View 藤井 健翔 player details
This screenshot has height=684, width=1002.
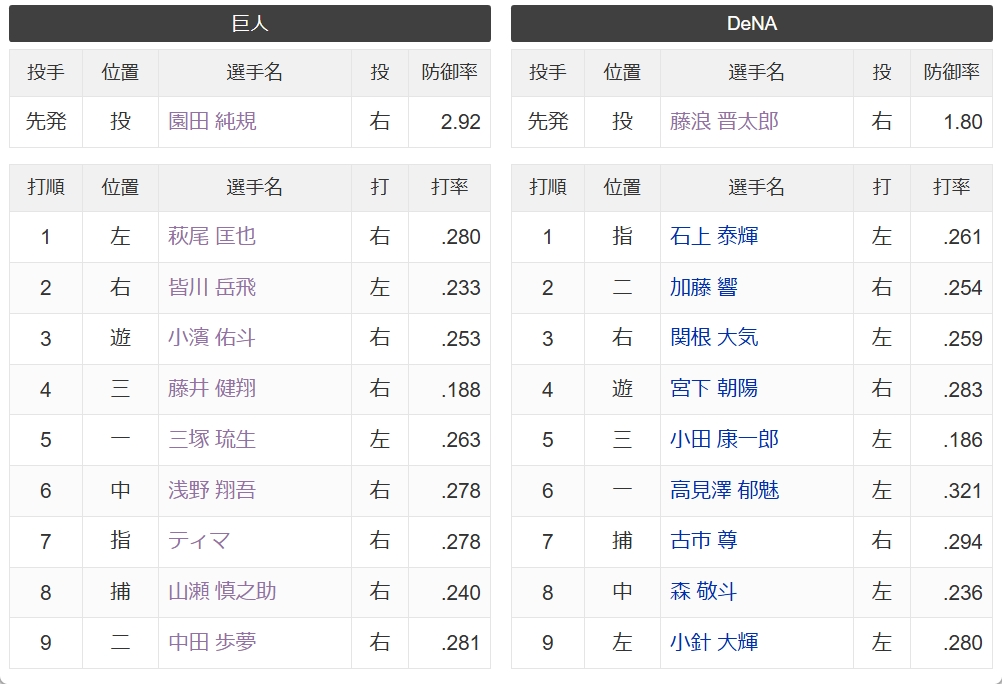pyautogui.click(x=212, y=389)
